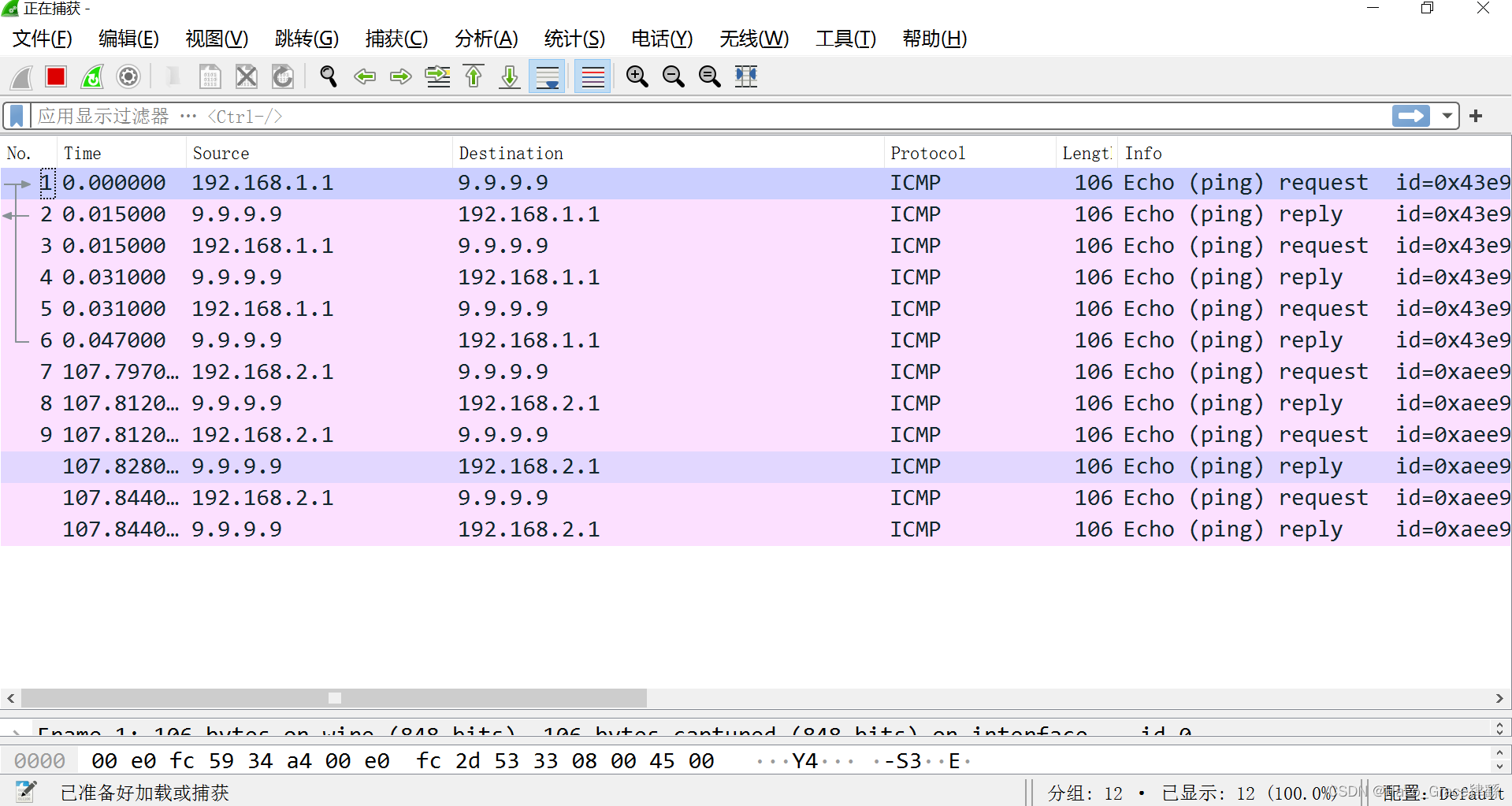Screen dimensions: 1512x806
Task: Sort packets by Info column header
Action: [x=1313, y=153]
